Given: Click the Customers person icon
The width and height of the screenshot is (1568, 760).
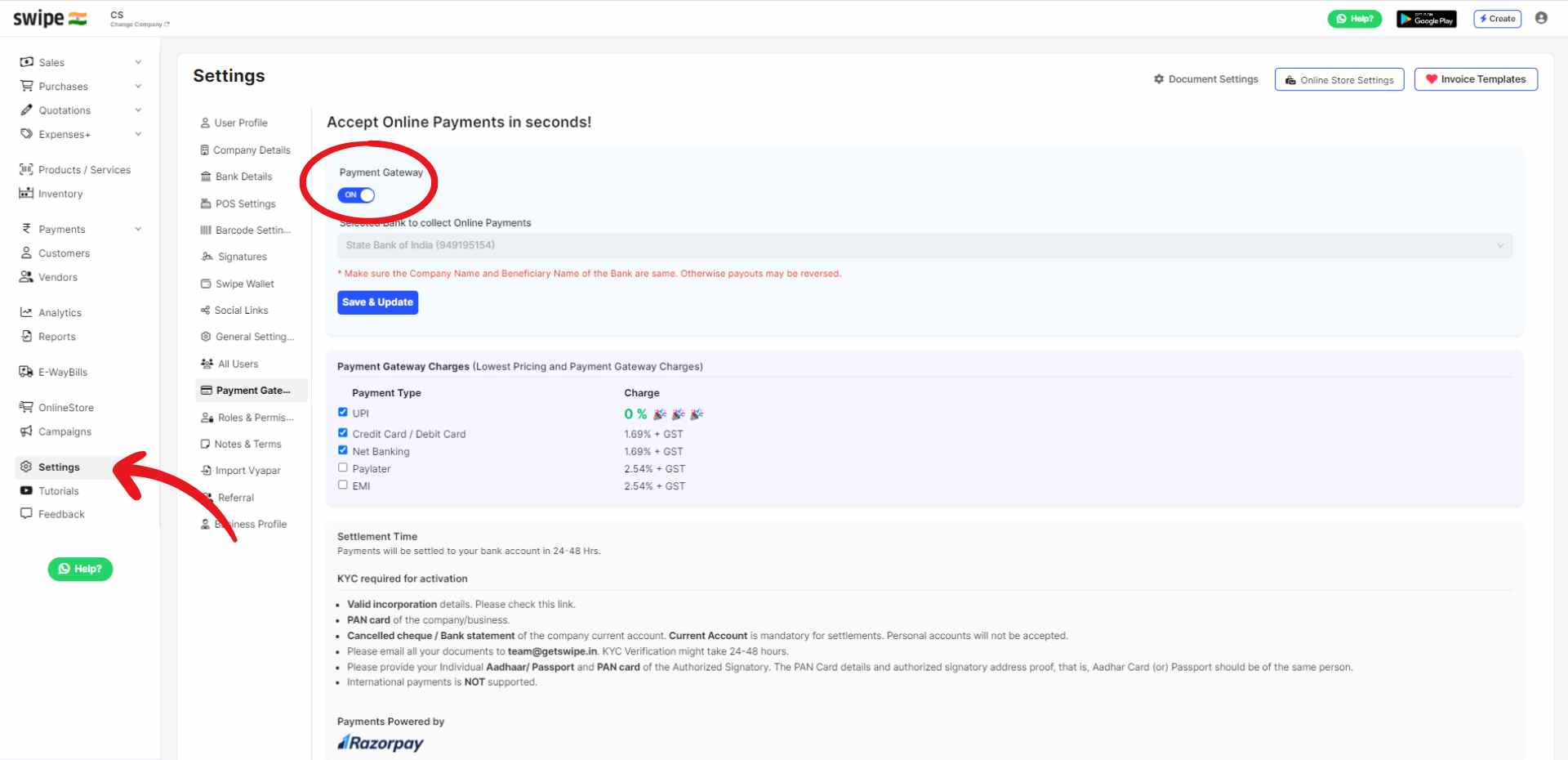Looking at the screenshot, I should pyautogui.click(x=26, y=253).
